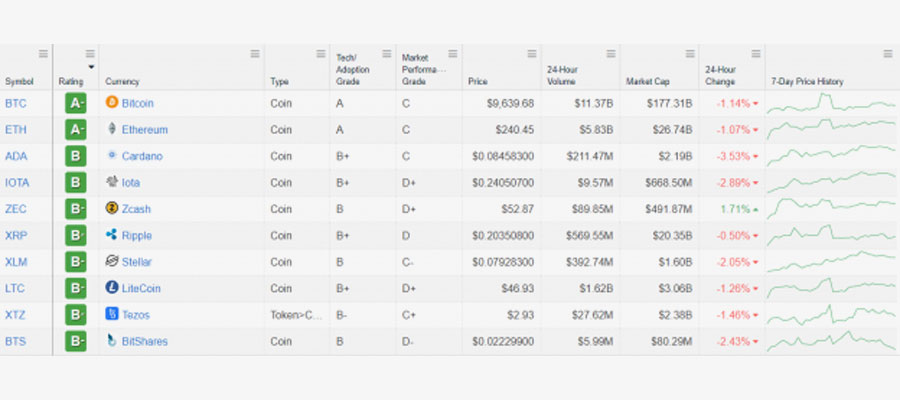This screenshot has width=900, height=400.
Task: Click the Ripple logo icon
Action: pyautogui.click(x=112, y=235)
